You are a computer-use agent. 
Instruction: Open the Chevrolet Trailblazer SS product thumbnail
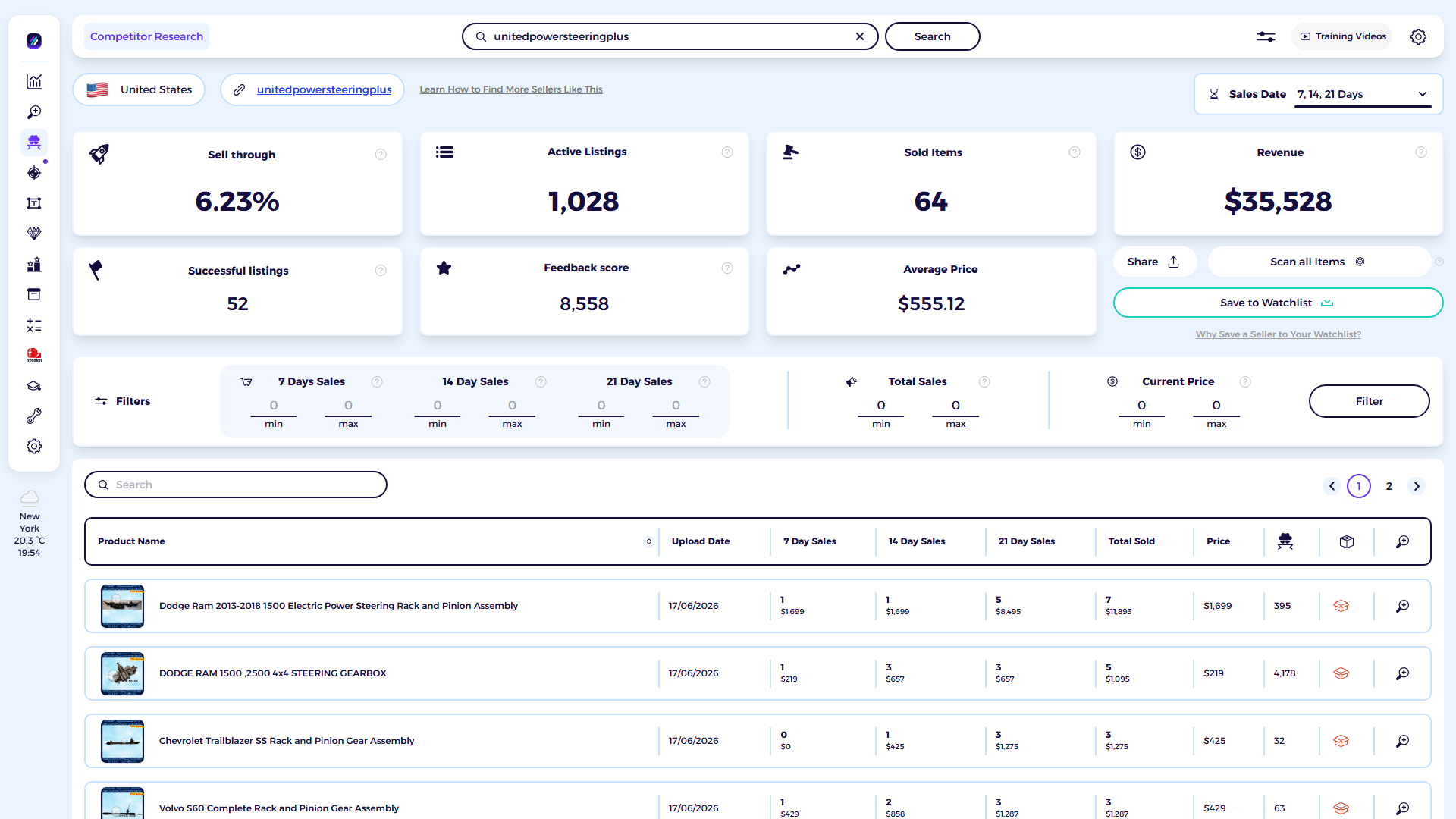(122, 741)
